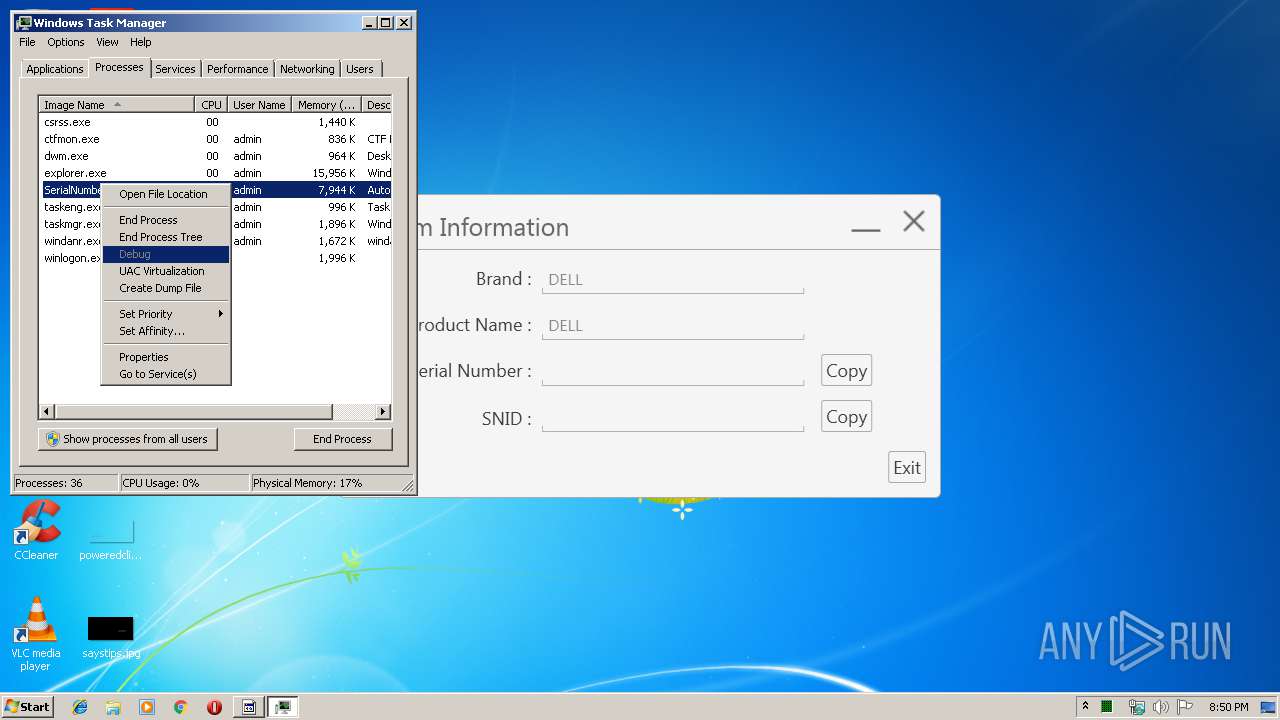Open the File menu in Task Manager
This screenshot has width=1280, height=720.
(27, 42)
